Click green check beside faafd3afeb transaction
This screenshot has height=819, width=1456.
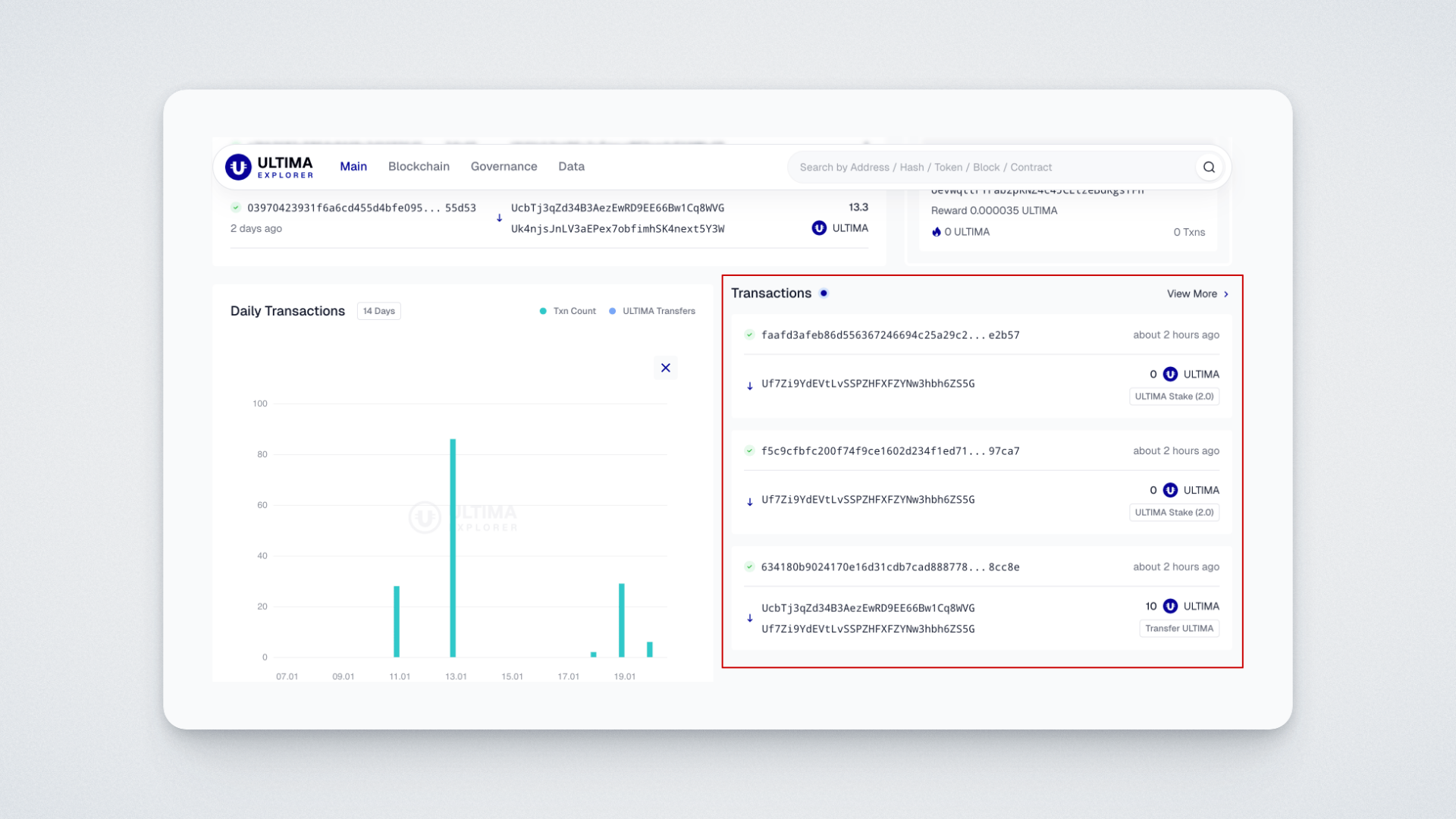click(749, 334)
